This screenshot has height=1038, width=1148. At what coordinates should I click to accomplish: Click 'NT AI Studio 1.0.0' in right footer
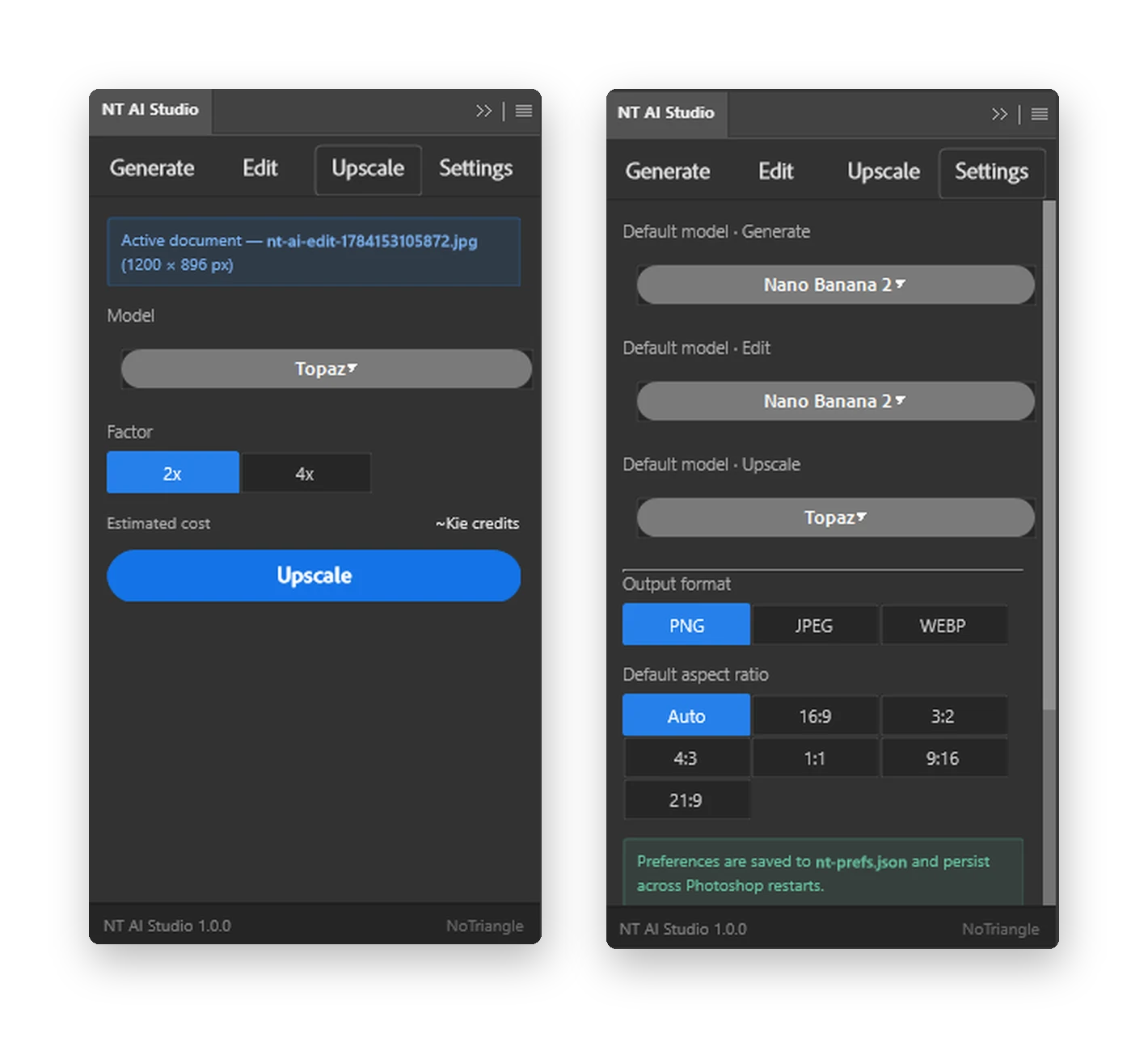[x=683, y=929]
